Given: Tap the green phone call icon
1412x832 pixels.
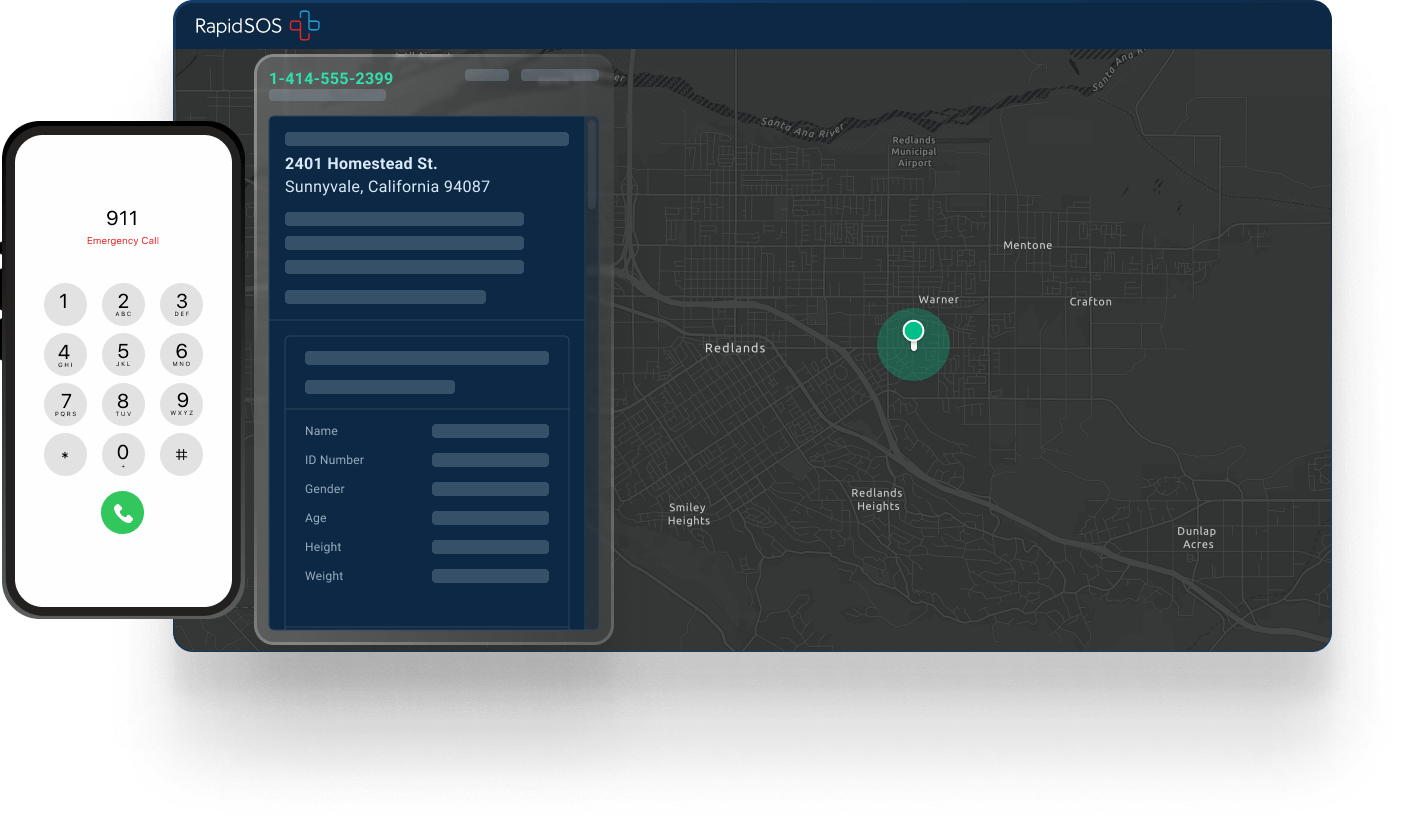Looking at the screenshot, I should pyautogui.click(x=122, y=512).
